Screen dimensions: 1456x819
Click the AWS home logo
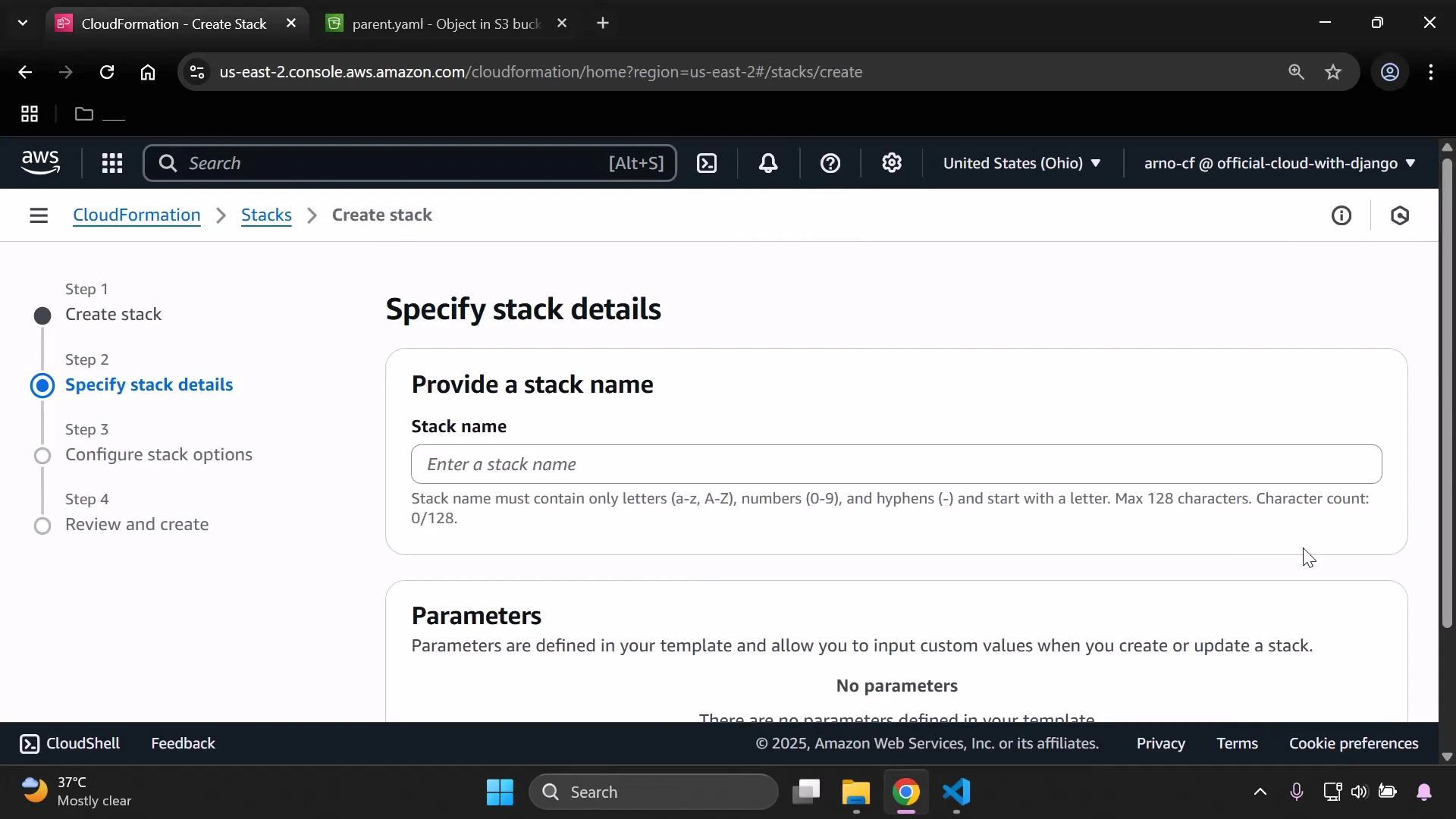[40, 162]
